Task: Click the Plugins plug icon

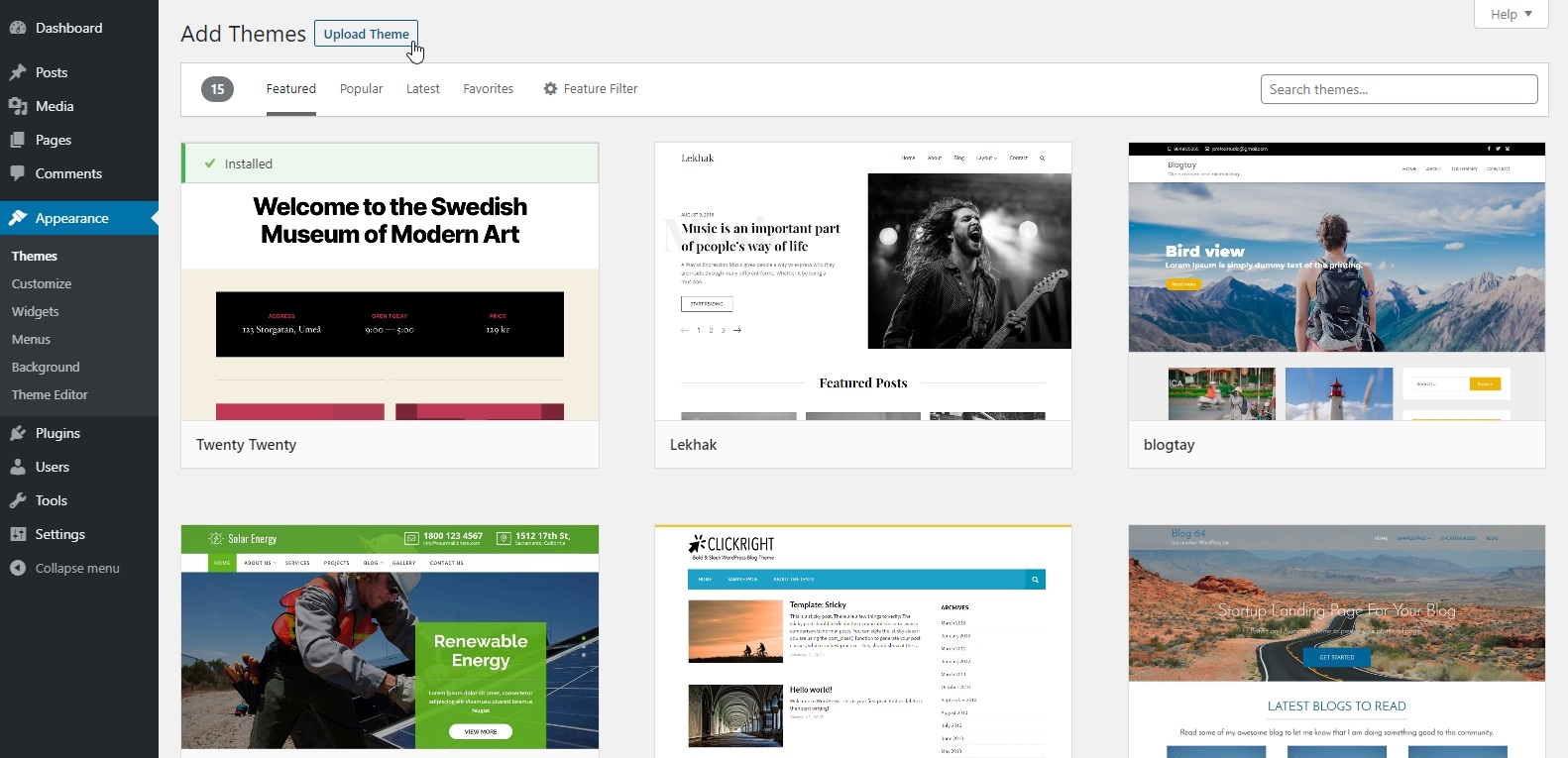Action: click(x=18, y=433)
